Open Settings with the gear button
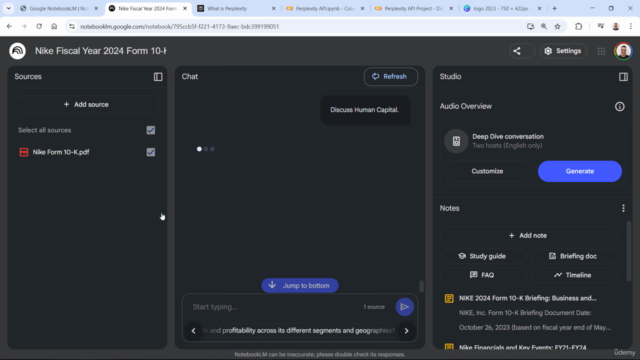This screenshot has height=360, width=640. click(563, 51)
